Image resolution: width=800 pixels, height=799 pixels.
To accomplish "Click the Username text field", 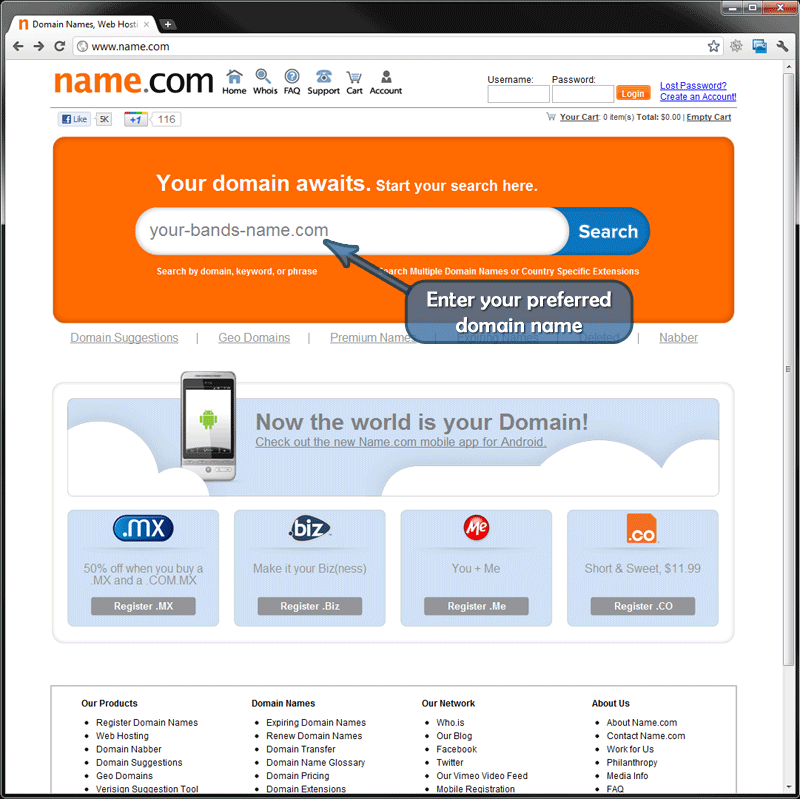I will [x=518, y=94].
